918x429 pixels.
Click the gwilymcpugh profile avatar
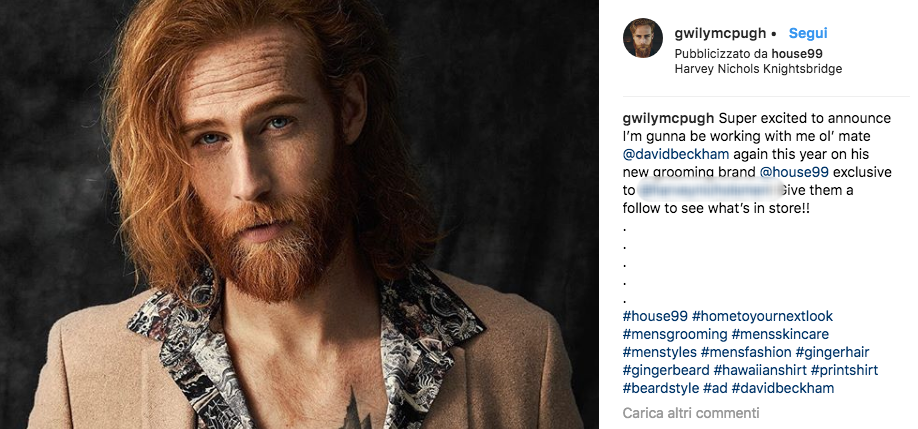click(642, 39)
